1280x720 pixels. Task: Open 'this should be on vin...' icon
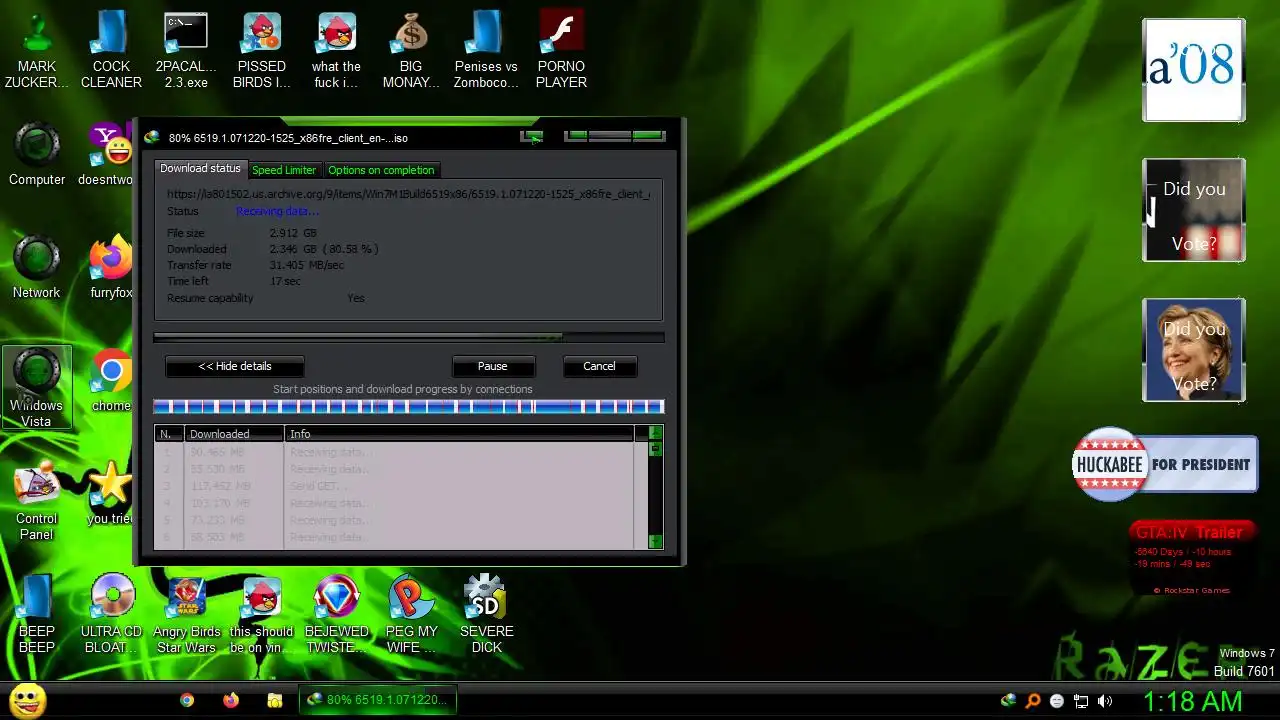[262, 614]
